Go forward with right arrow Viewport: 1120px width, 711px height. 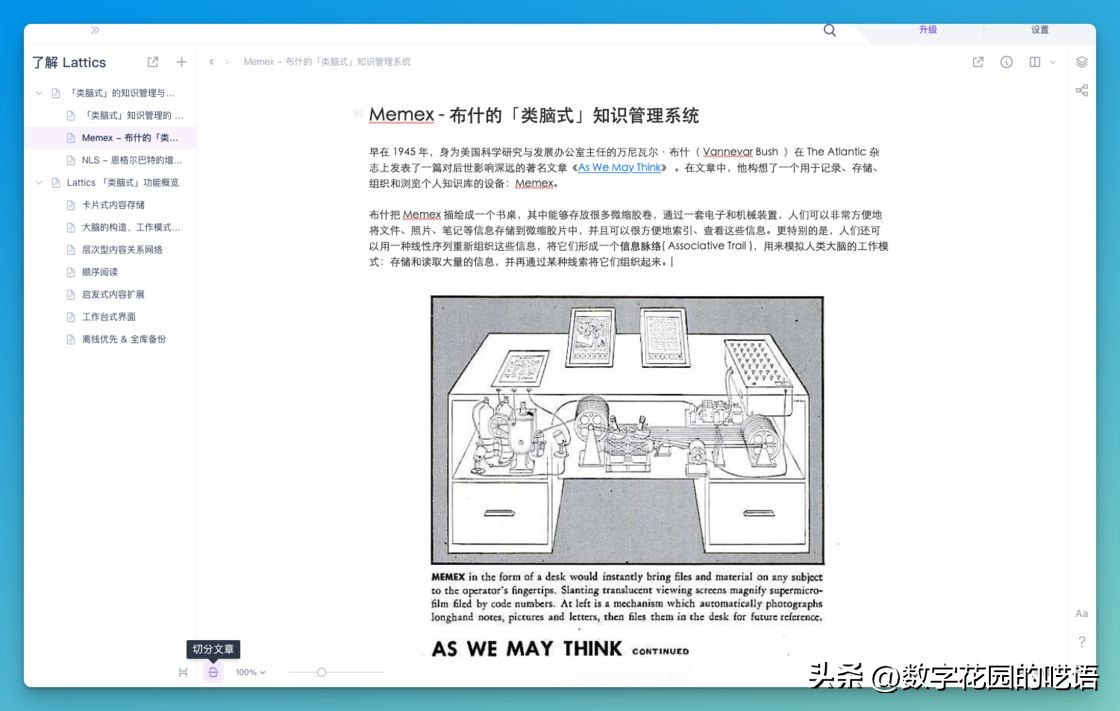click(227, 62)
